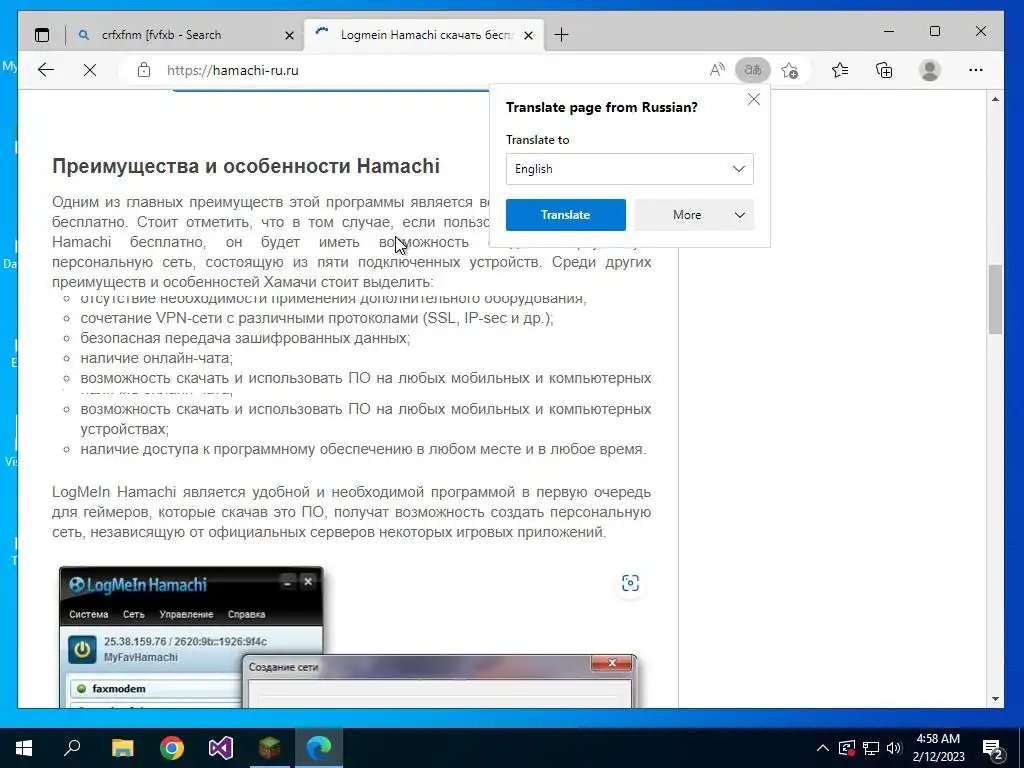View site information lock icon

[x=144, y=70]
